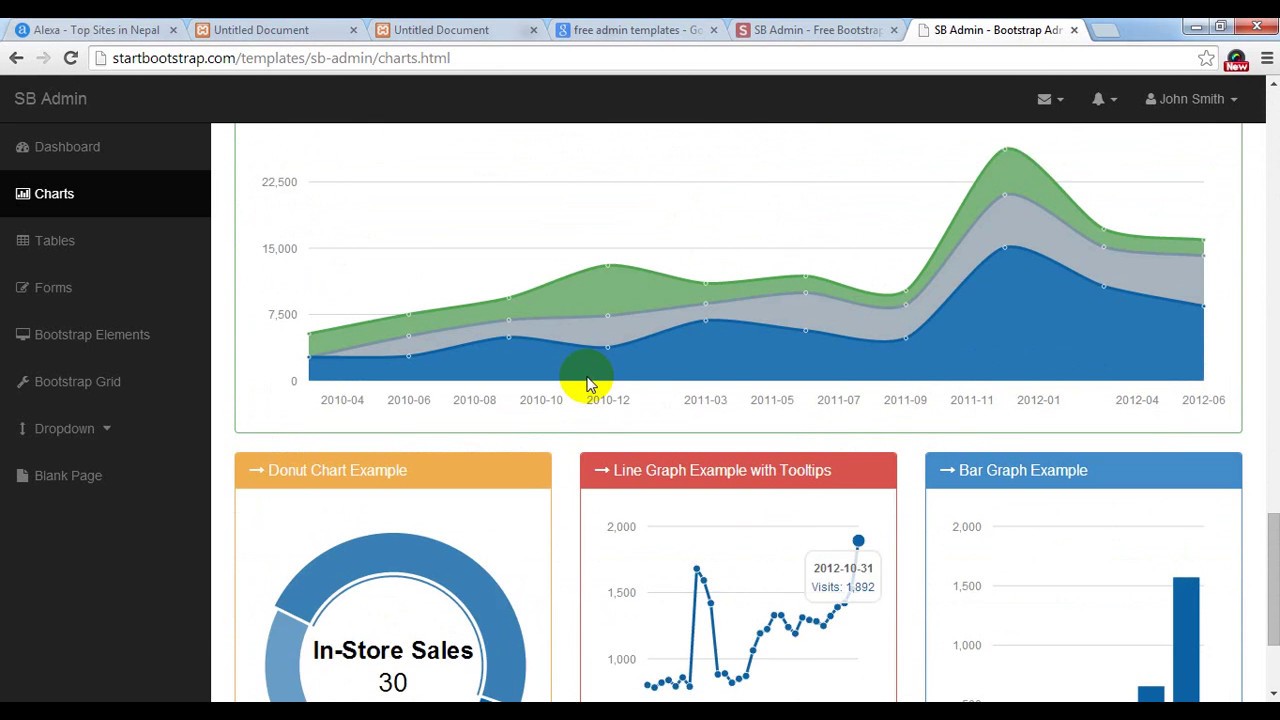Click the arrow icon in Line Graph header
The height and width of the screenshot is (720, 1280).
coord(602,470)
